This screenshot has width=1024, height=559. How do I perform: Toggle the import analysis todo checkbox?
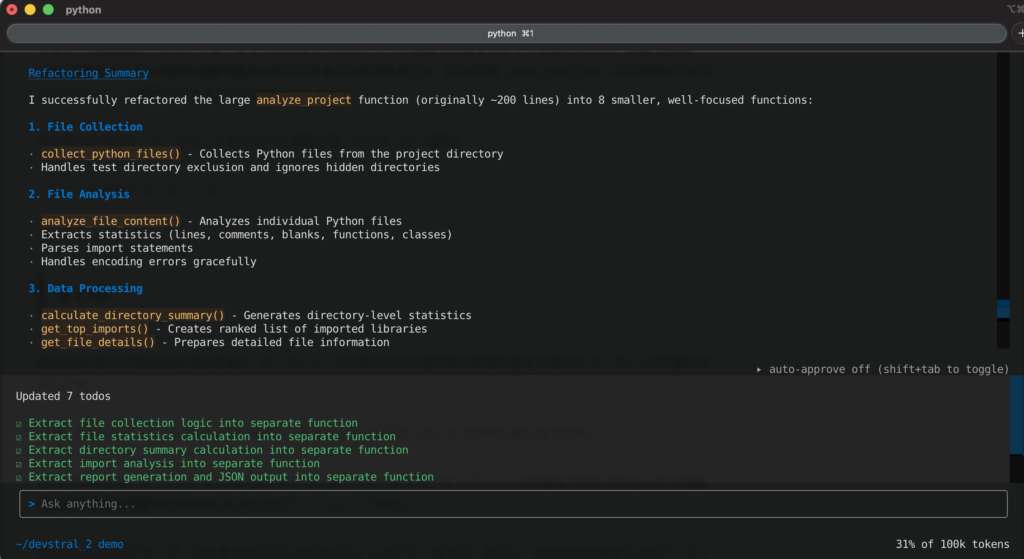pyautogui.click(x=20, y=464)
